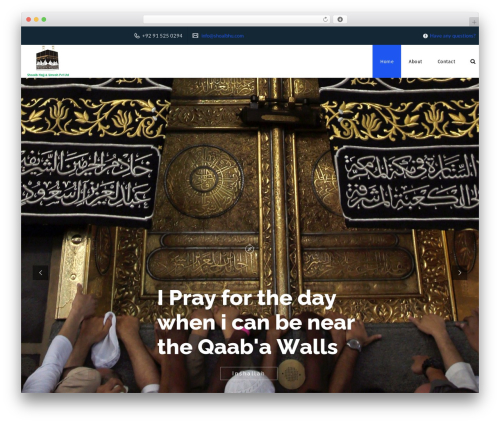Screen dimensions: 500x423
Task: Click the Inshallah button on the slider
Action: (x=249, y=373)
